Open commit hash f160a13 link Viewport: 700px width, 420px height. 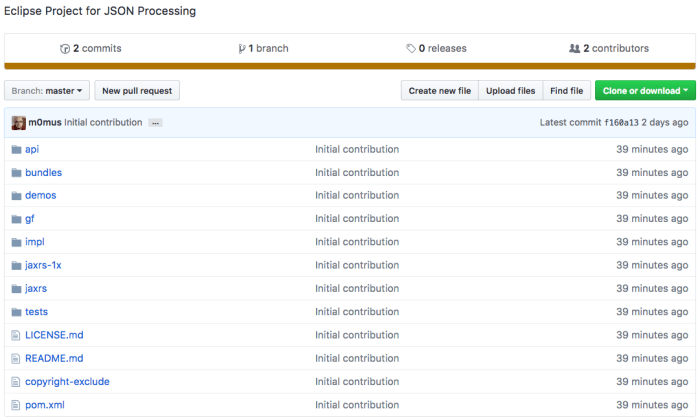pos(620,123)
